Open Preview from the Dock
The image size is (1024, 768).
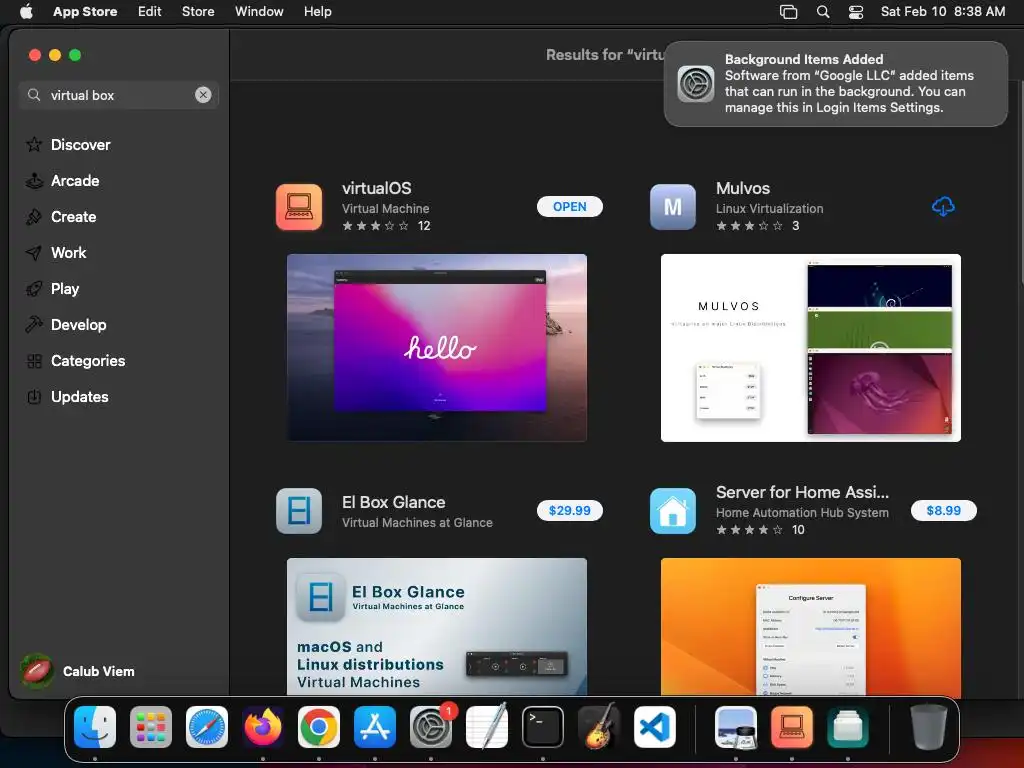[x=736, y=727]
